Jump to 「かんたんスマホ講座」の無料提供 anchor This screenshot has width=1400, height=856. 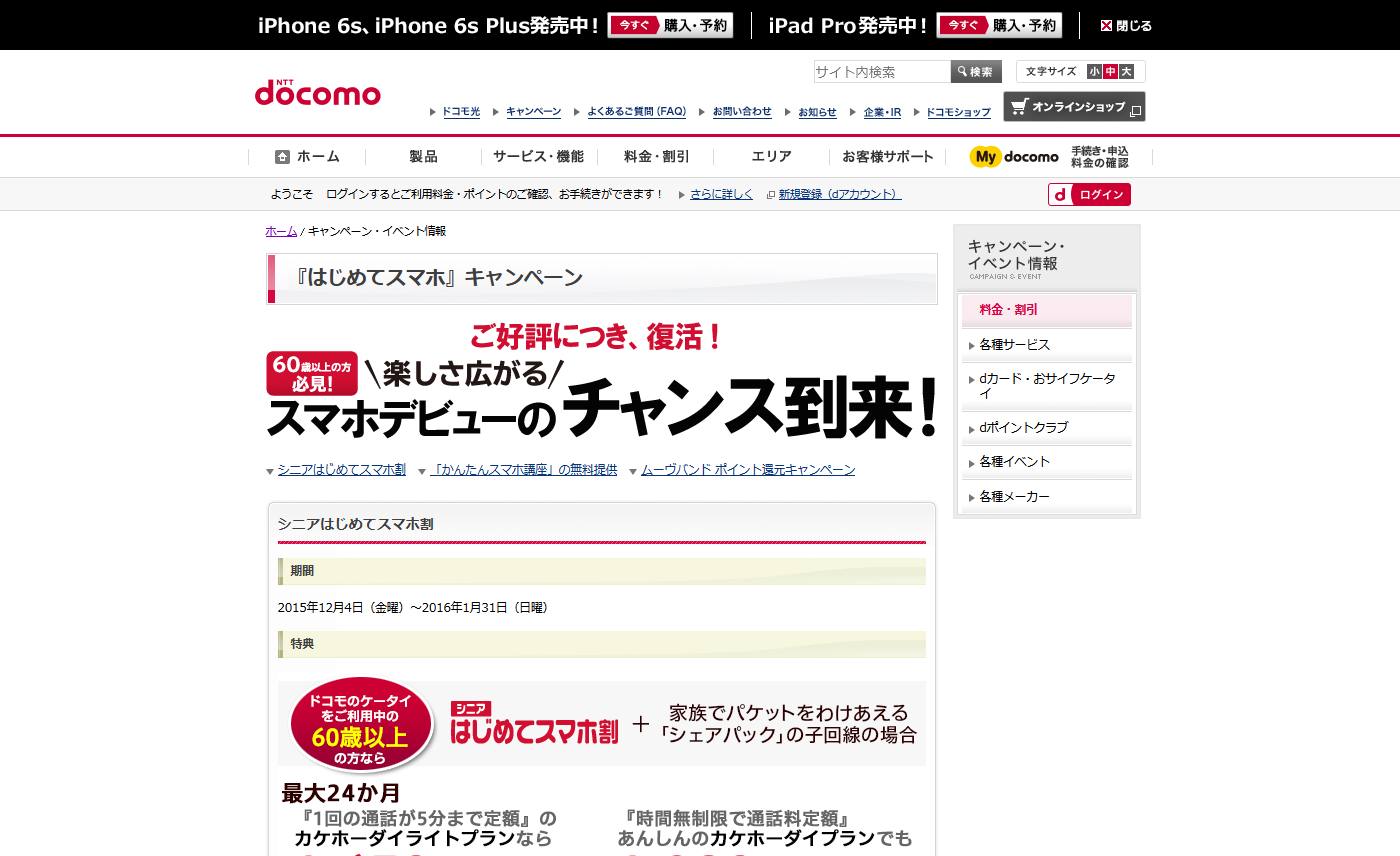point(523,469)
